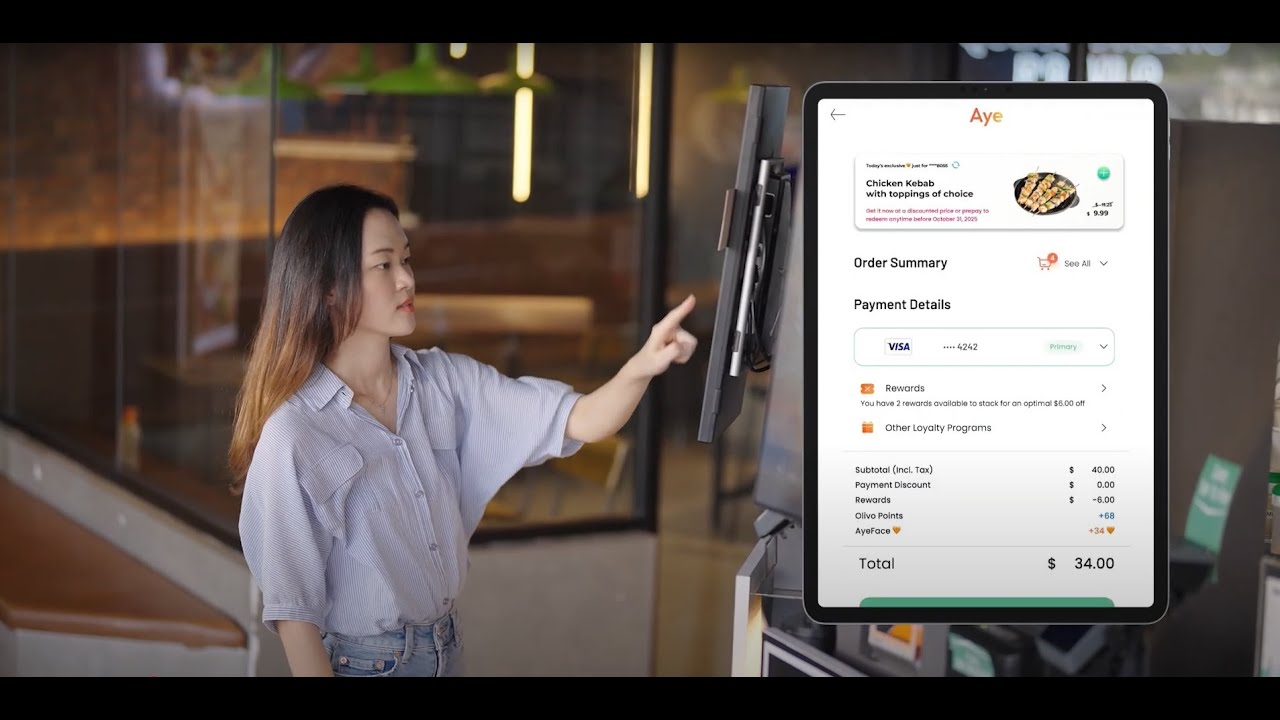The image size is (1280, 720).
Task: Click the $9.99 discounted price
Action: pyautogui.click(x=1098, y=213)
